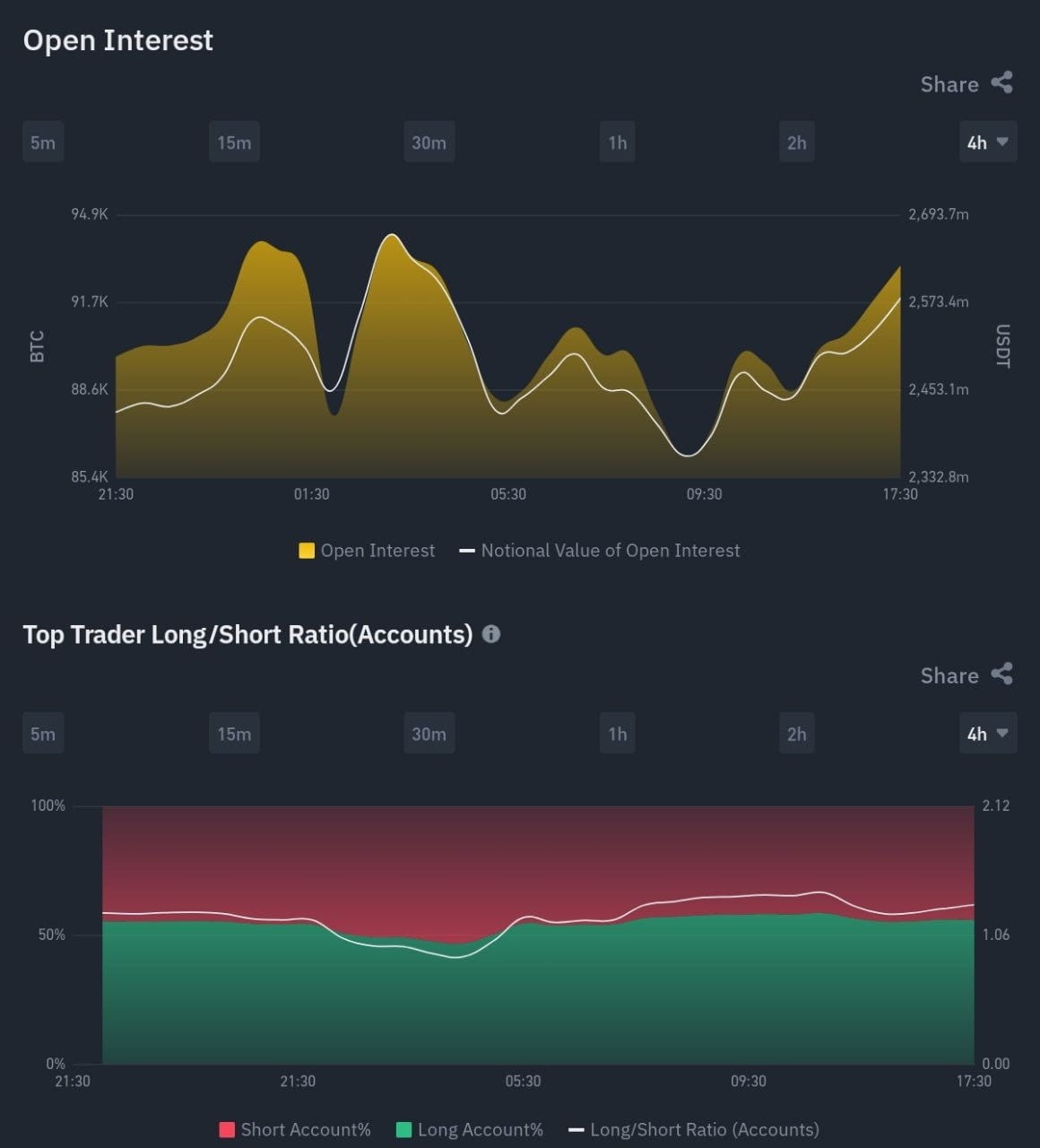1040x1148 pixels.
Task: Click the Notional Value of Open Interest legend marker
Action: click(467, 551)
